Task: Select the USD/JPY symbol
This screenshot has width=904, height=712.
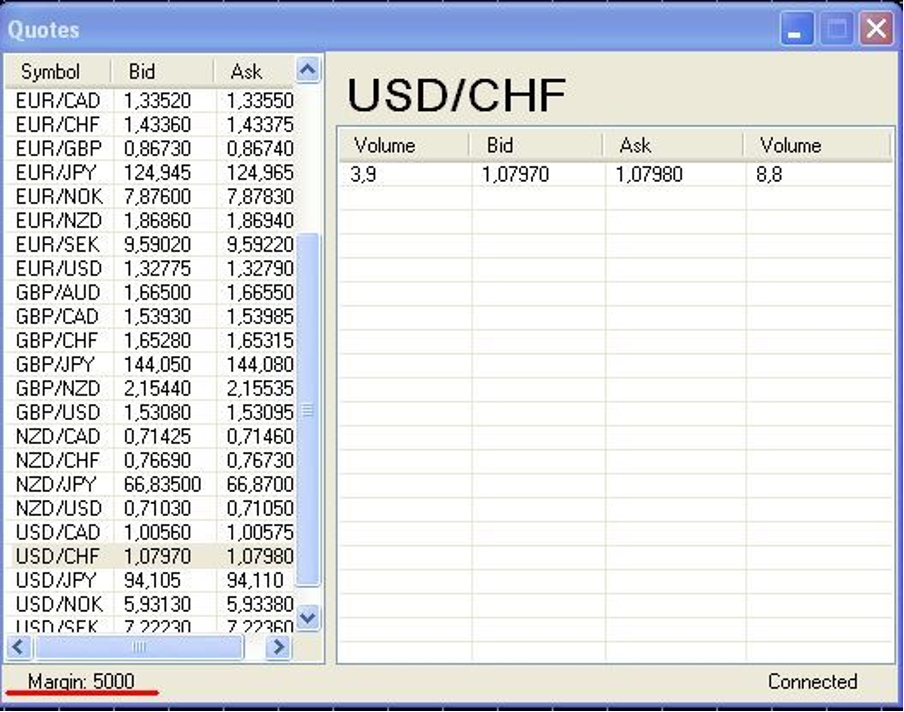Action: pos(59,580)
